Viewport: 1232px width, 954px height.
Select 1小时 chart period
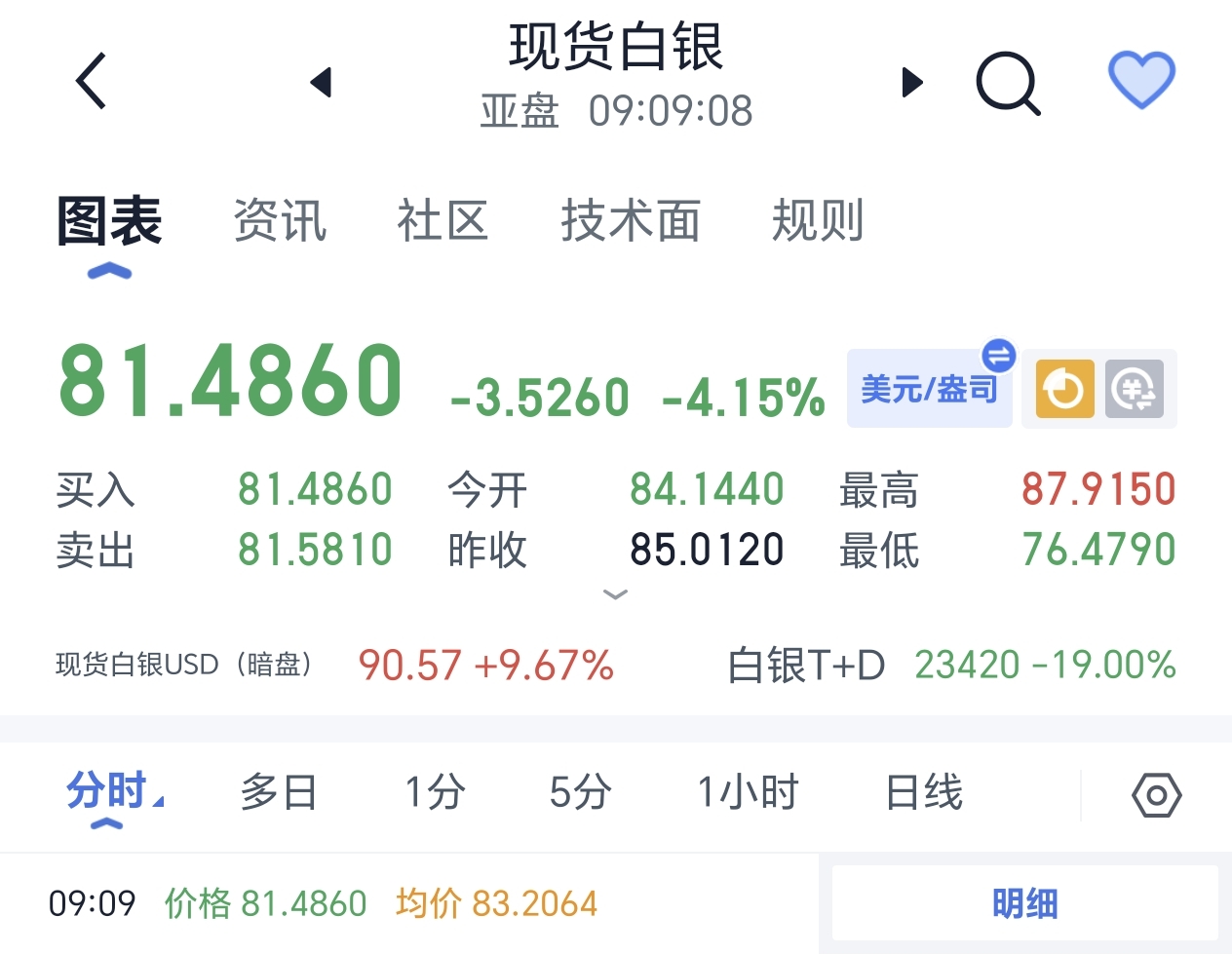click(x=748, y=792)
